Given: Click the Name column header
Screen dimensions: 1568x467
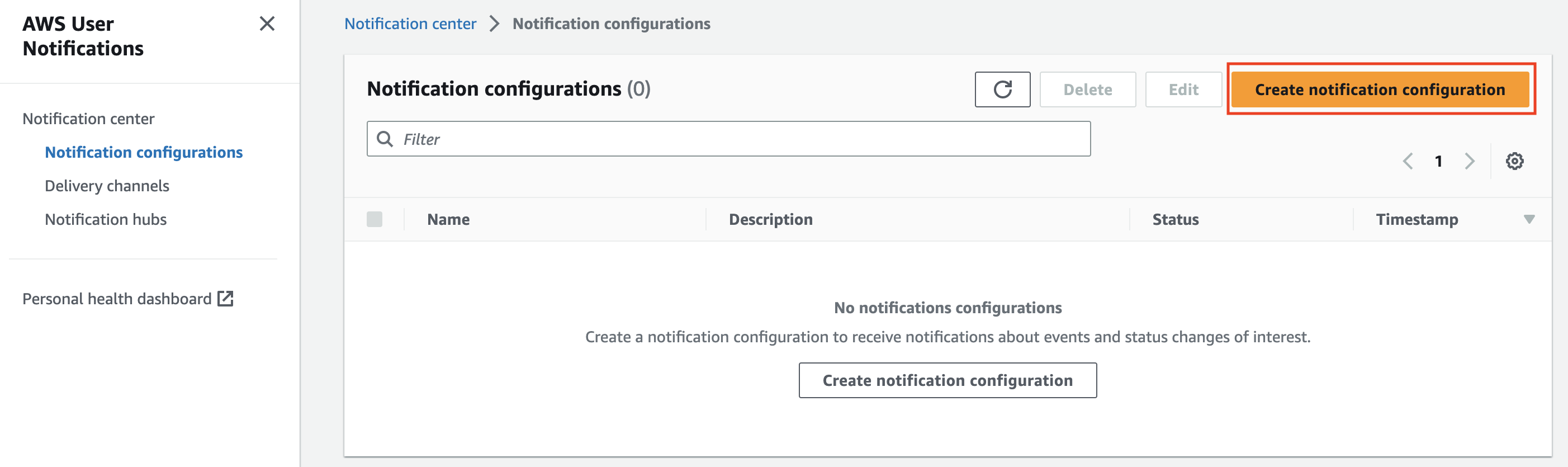Looking at the screenshot, I should [x=448, y=219].
